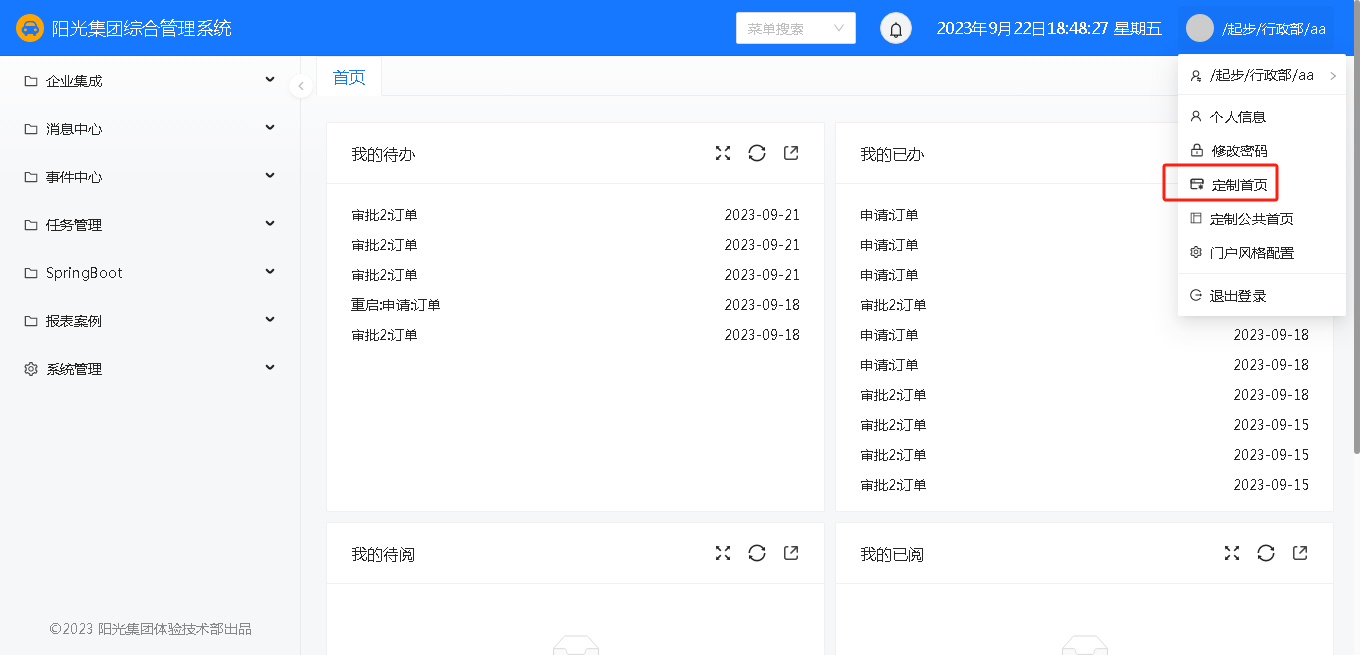Expand the 系统管理 menu
The width and height of the screenshot is (1360, 655).
[150, 369]
